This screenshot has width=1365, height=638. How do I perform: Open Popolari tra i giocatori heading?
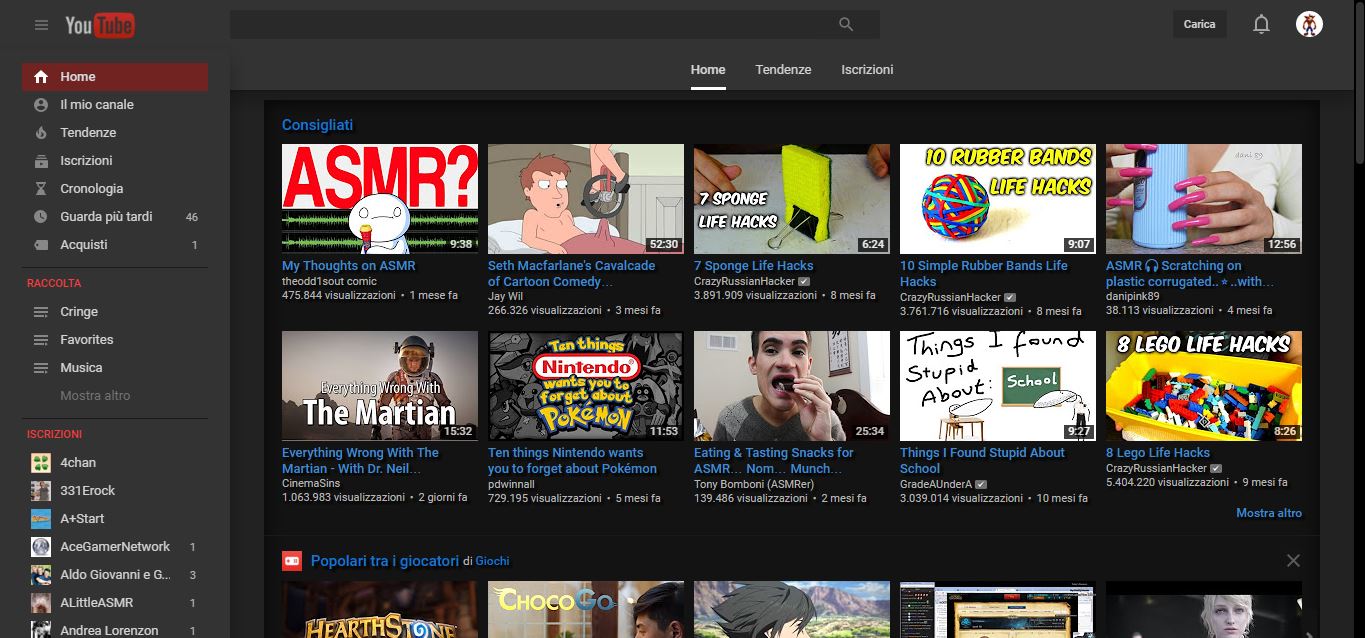point(385,561)
